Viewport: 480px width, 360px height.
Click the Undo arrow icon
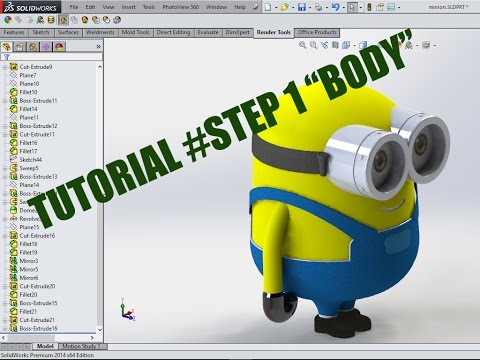[x=336, y=7]
